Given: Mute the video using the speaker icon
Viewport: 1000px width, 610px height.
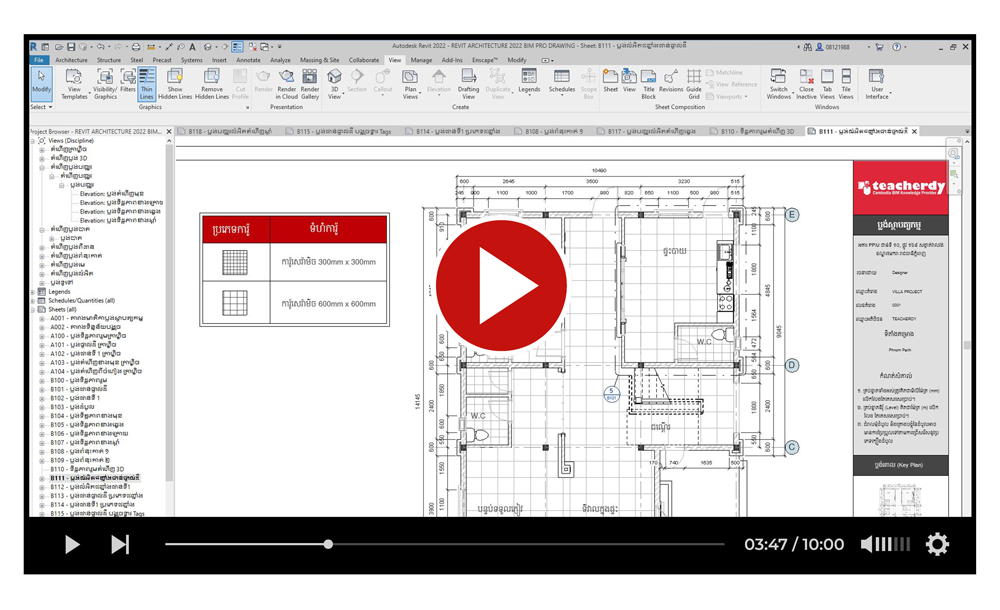Looking at the screenshot, I should (867, 544).
